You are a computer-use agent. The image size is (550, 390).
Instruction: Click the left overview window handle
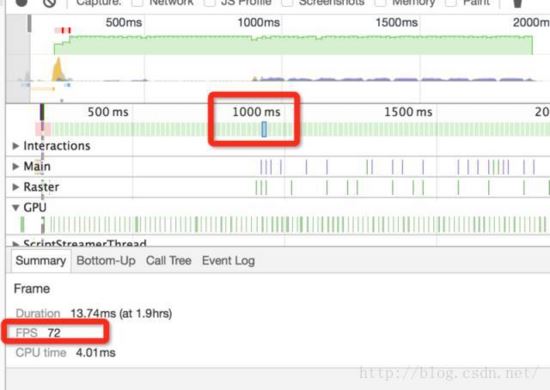click(29, 24)
